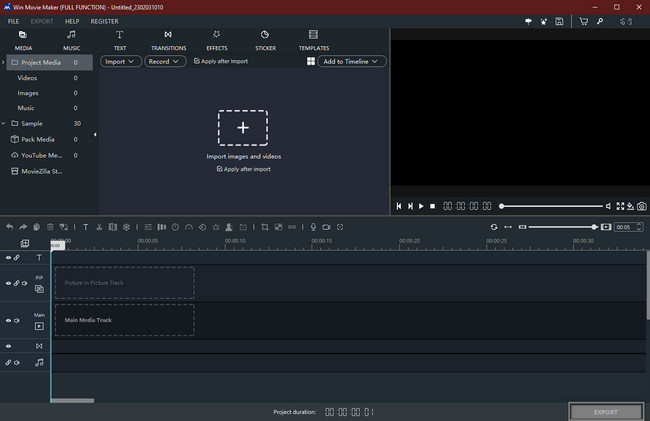The width and height of the screenshot is (650, 421).
Task: Click the microphone voiceover icon
Action: (313, 227)
